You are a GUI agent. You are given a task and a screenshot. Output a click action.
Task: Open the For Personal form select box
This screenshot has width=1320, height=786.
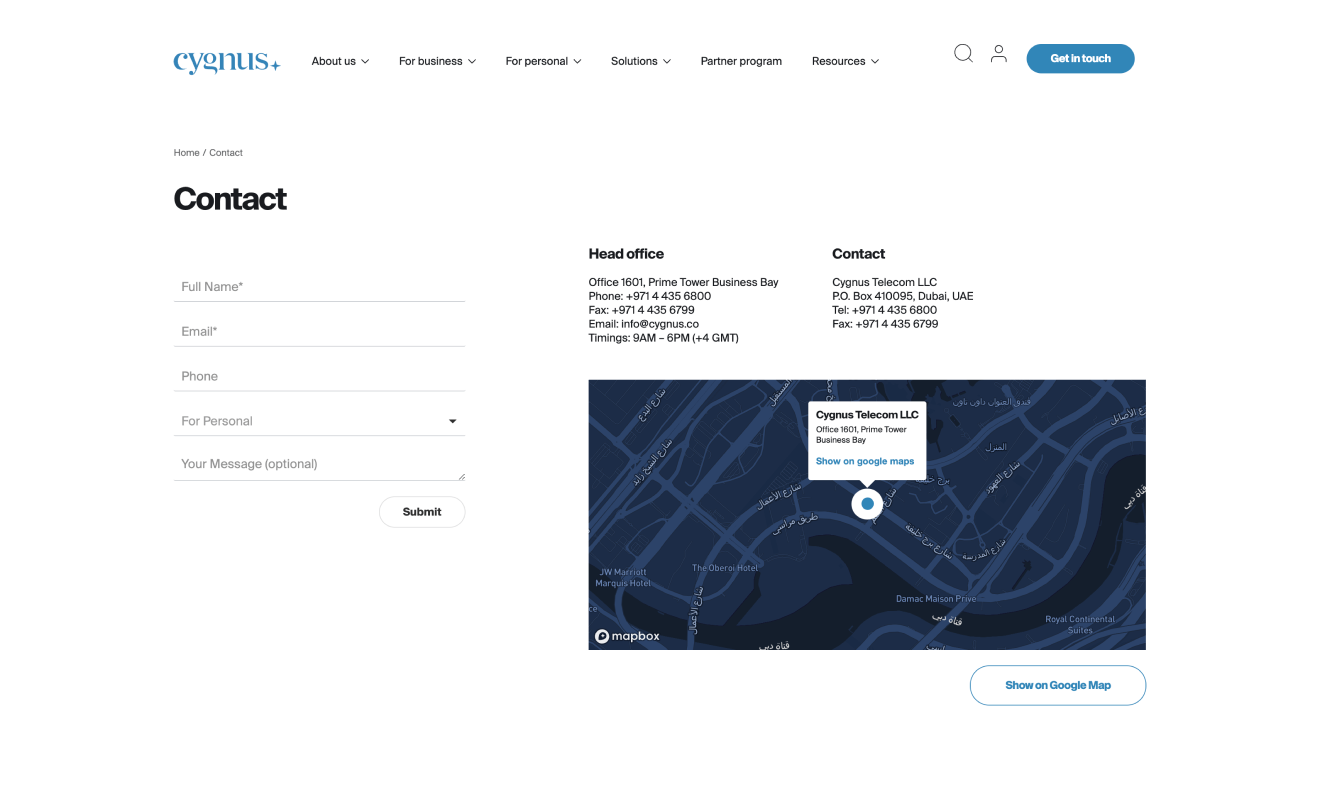coord(319,421)
